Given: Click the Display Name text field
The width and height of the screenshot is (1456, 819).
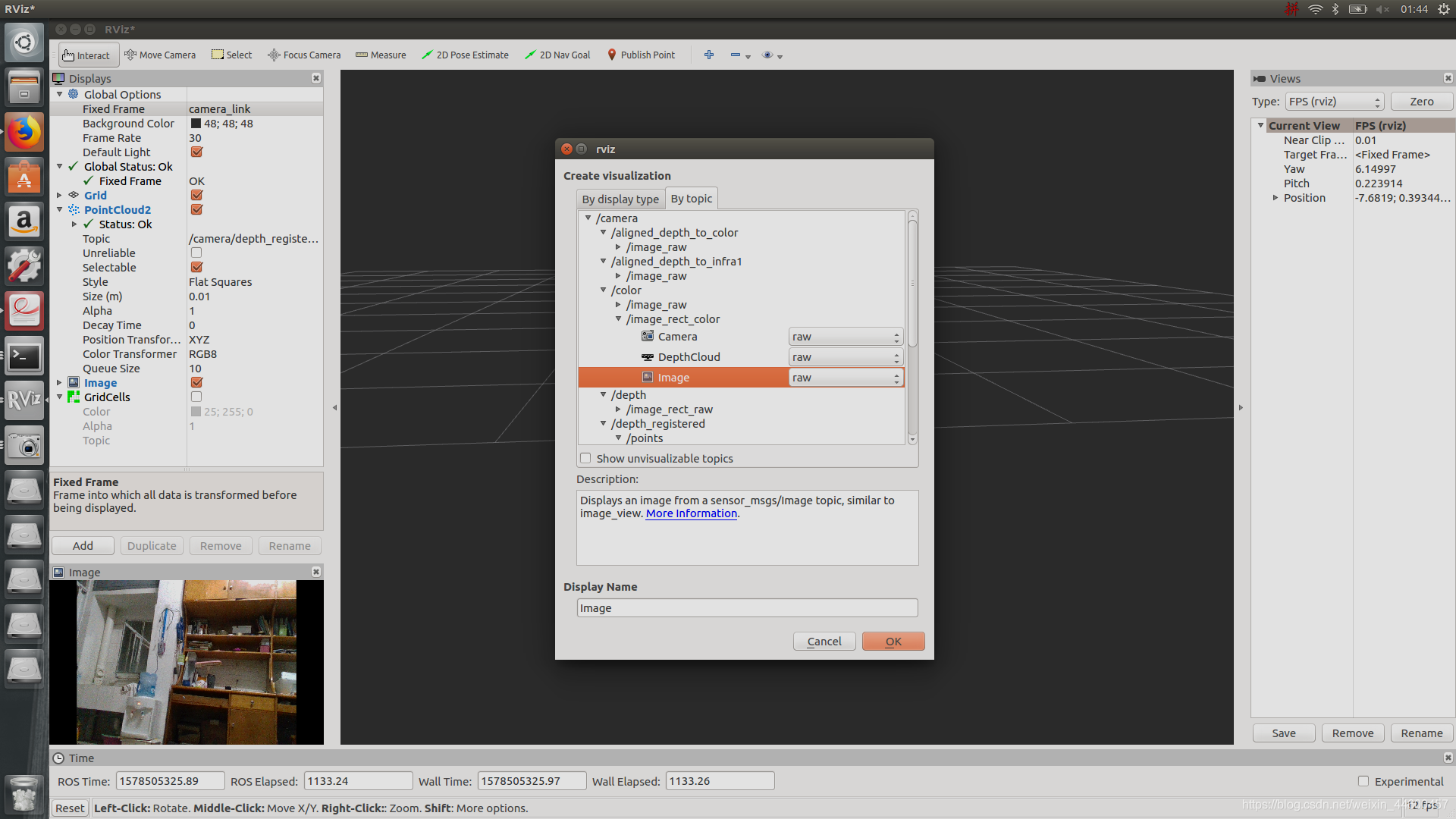Looking at the screenshot, I should pyautogui.click(x=746, y=608).
